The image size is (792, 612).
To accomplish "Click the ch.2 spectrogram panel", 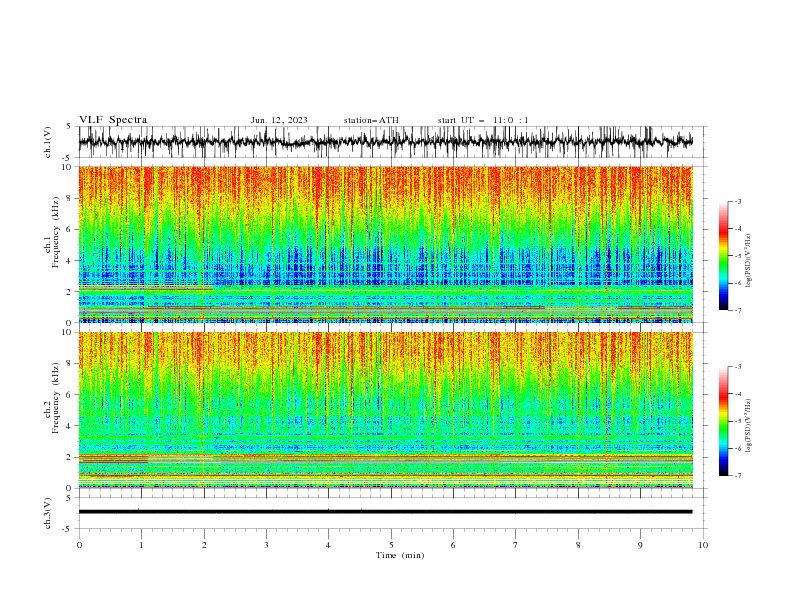I will pyautogui.click(x=386, y=410).
